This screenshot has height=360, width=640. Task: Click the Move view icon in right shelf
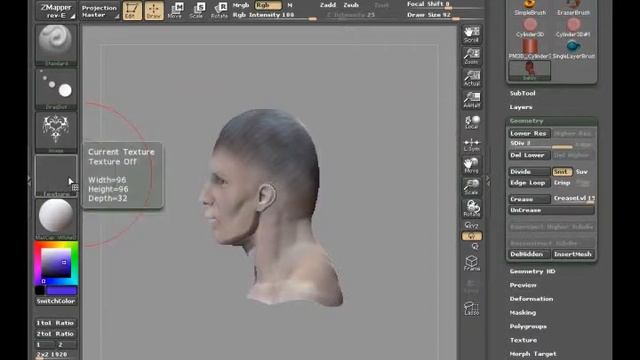pos(471,165)
